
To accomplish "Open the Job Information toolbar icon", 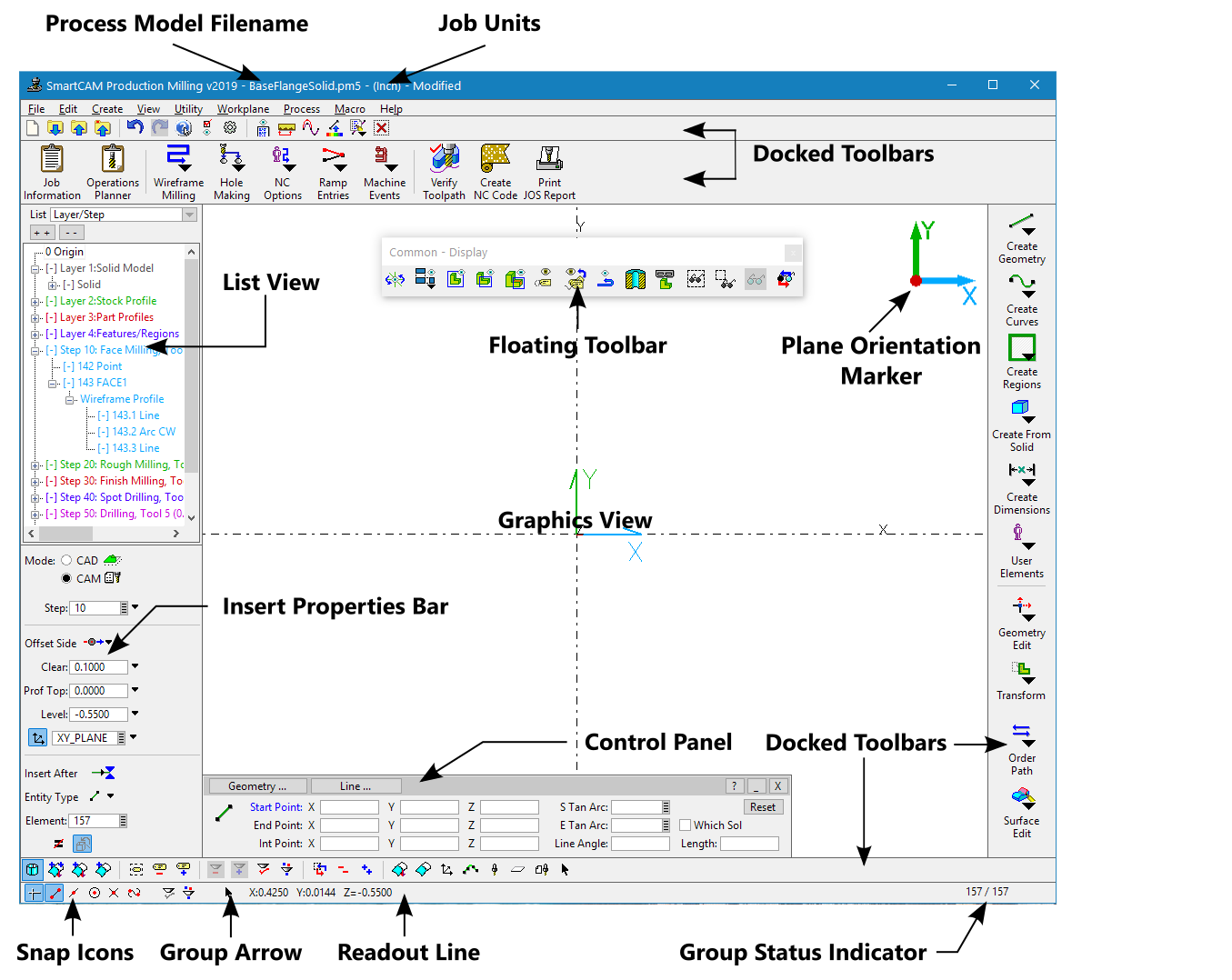I will (52, 160).
